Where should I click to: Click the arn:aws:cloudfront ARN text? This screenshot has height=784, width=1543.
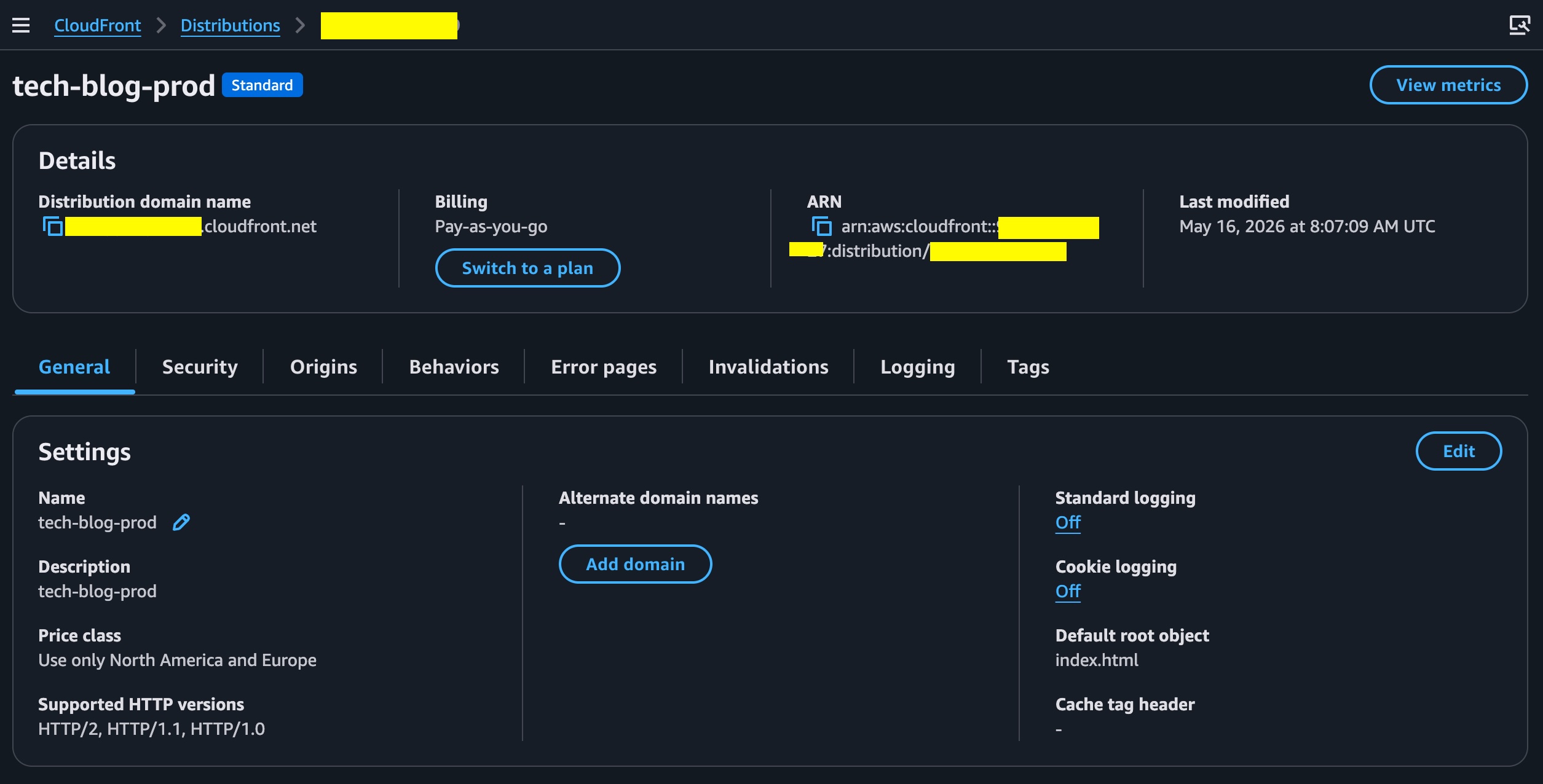[x=919, y=226]
